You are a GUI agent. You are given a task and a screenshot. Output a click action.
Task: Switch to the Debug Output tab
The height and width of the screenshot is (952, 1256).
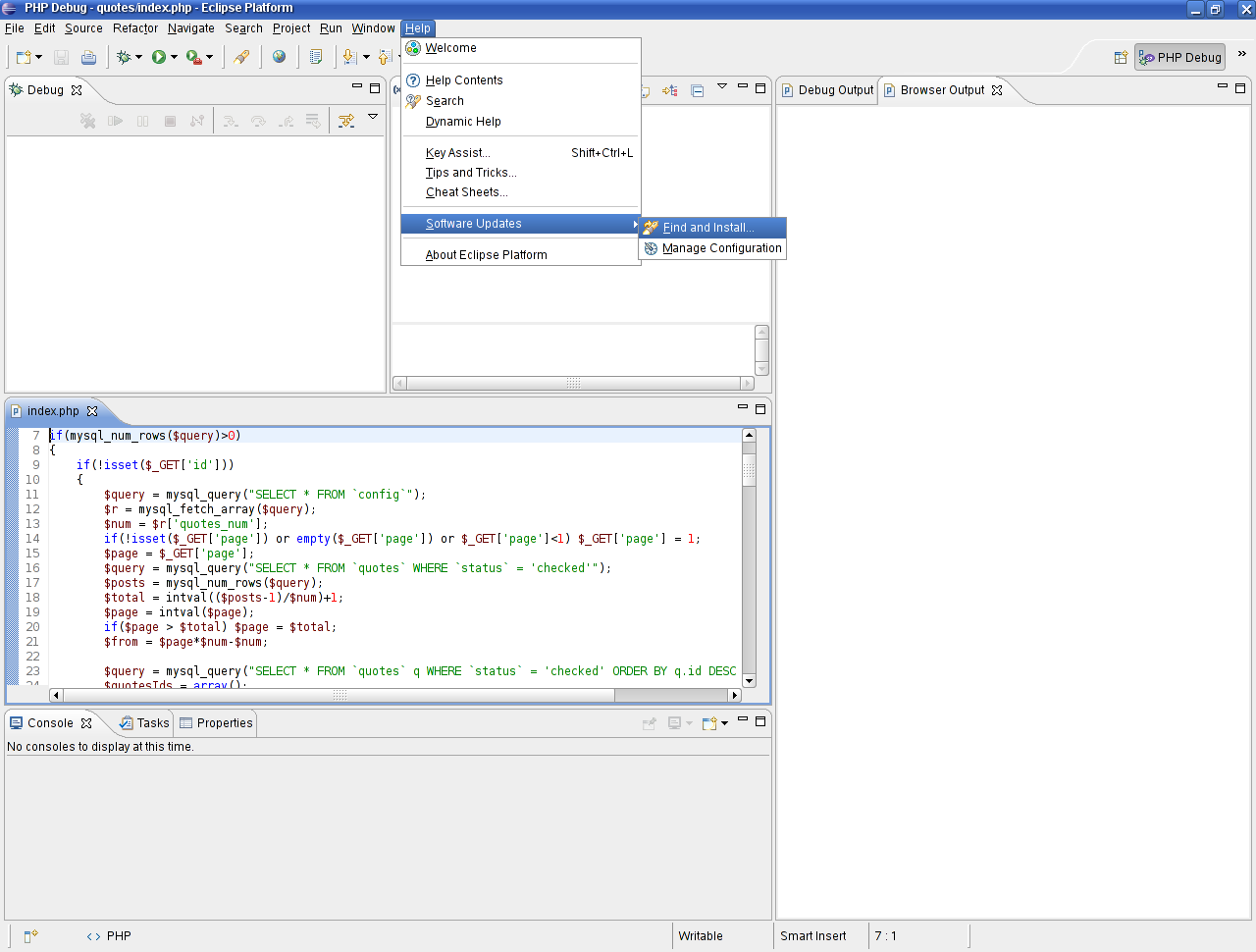pos(827,90)
